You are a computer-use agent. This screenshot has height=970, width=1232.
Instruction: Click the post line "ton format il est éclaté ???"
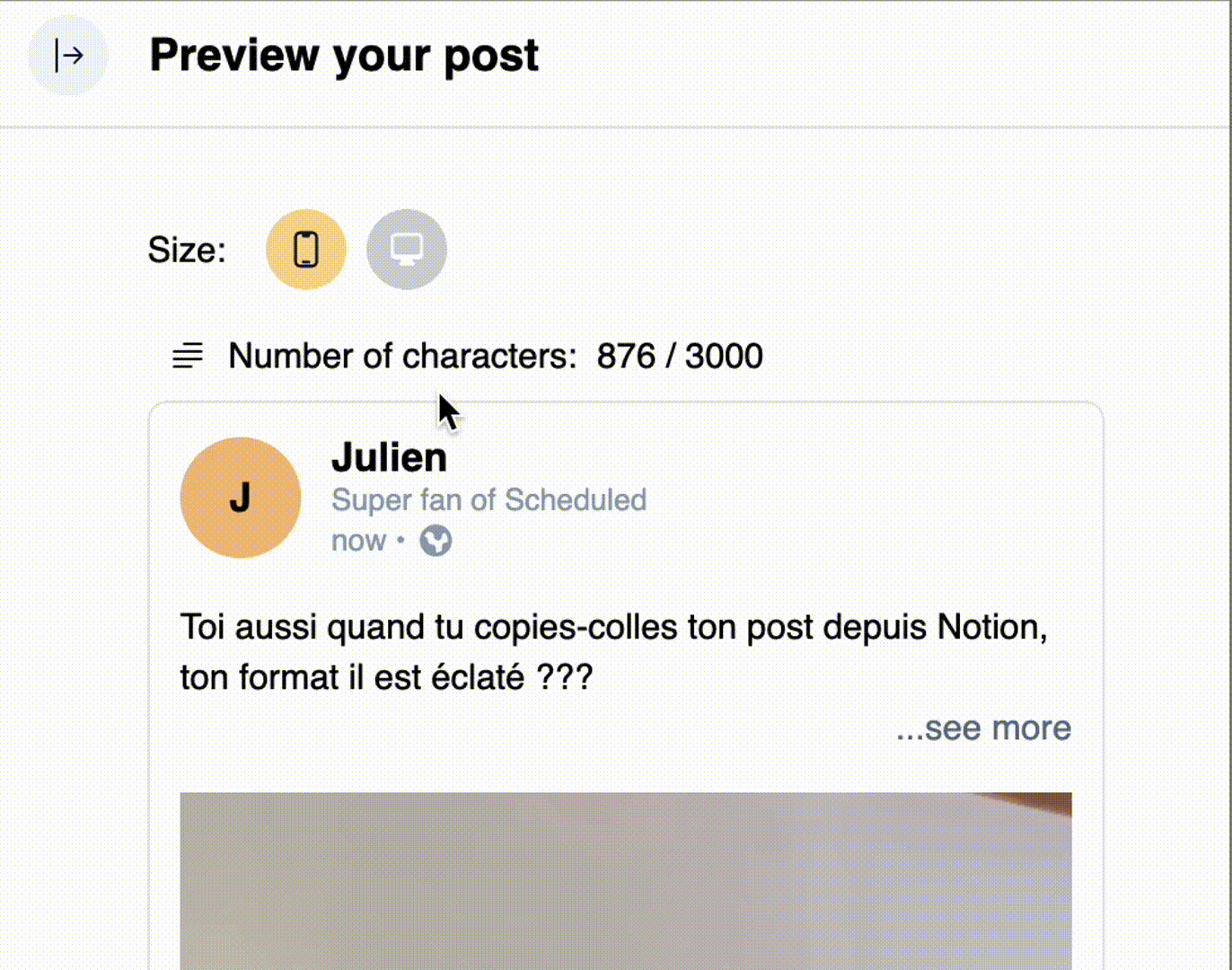[386, 677]
